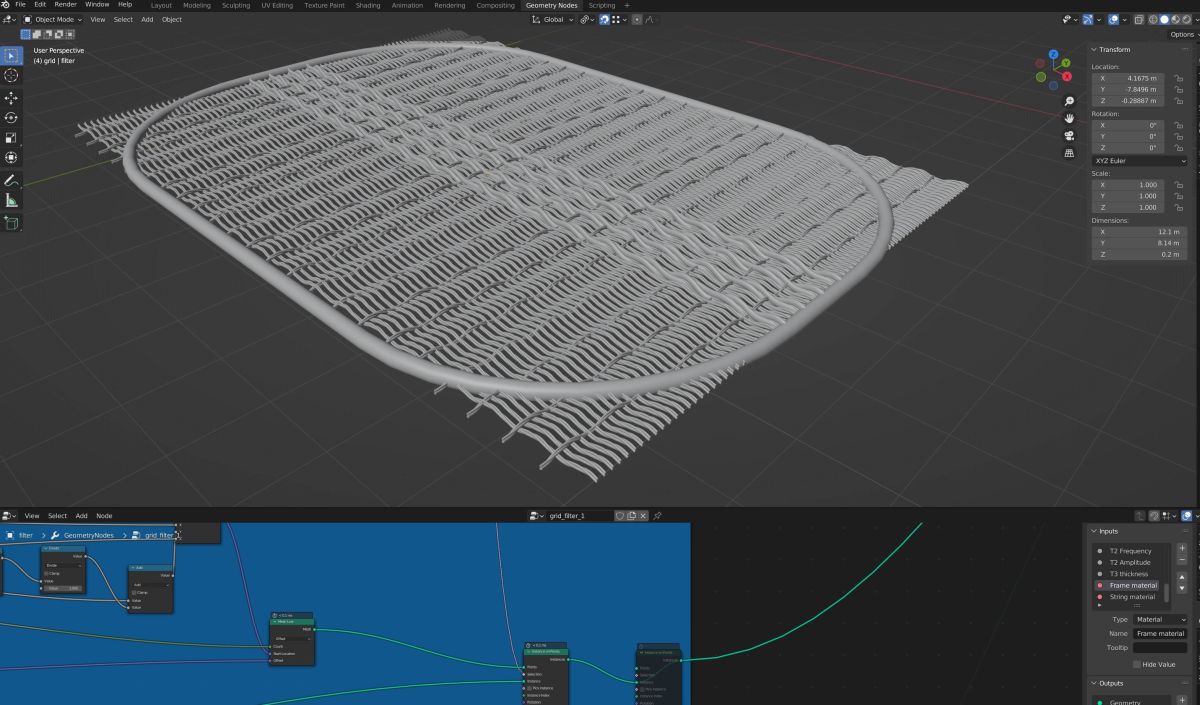The image size is (1200, 705).
Task: Select the Select Box tool
Action: (11, 55)
